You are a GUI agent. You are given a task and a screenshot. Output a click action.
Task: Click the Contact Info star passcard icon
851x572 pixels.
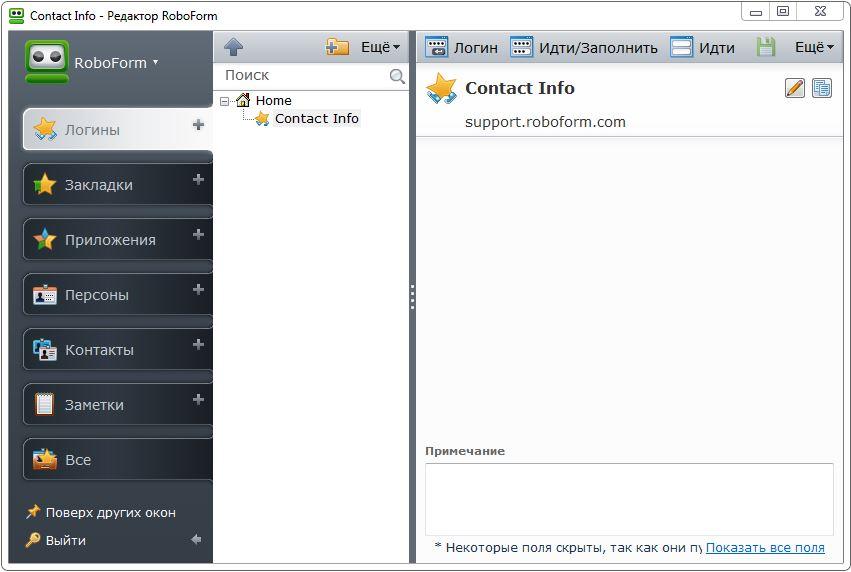pyautogui.click(x=441, y=88)
